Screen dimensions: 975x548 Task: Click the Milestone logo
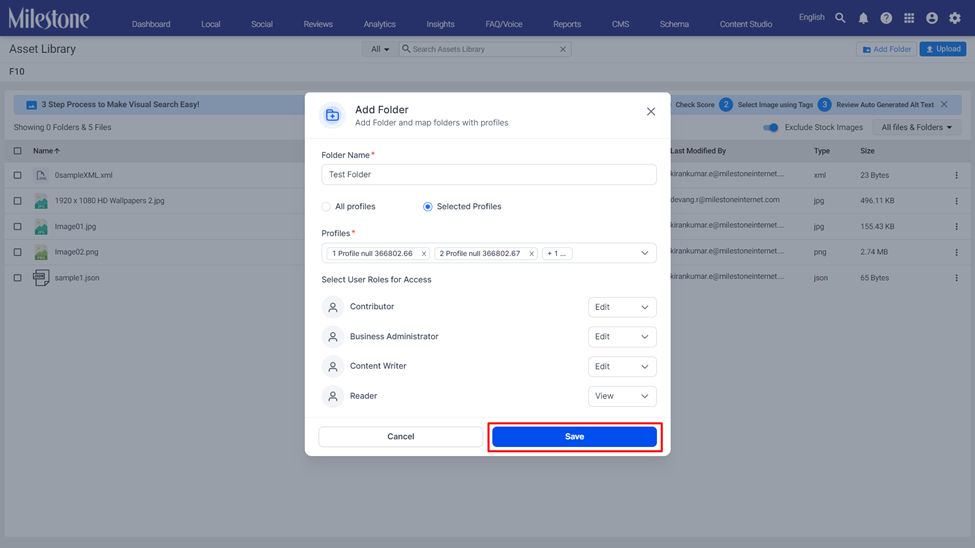click(x=49, y=19)
